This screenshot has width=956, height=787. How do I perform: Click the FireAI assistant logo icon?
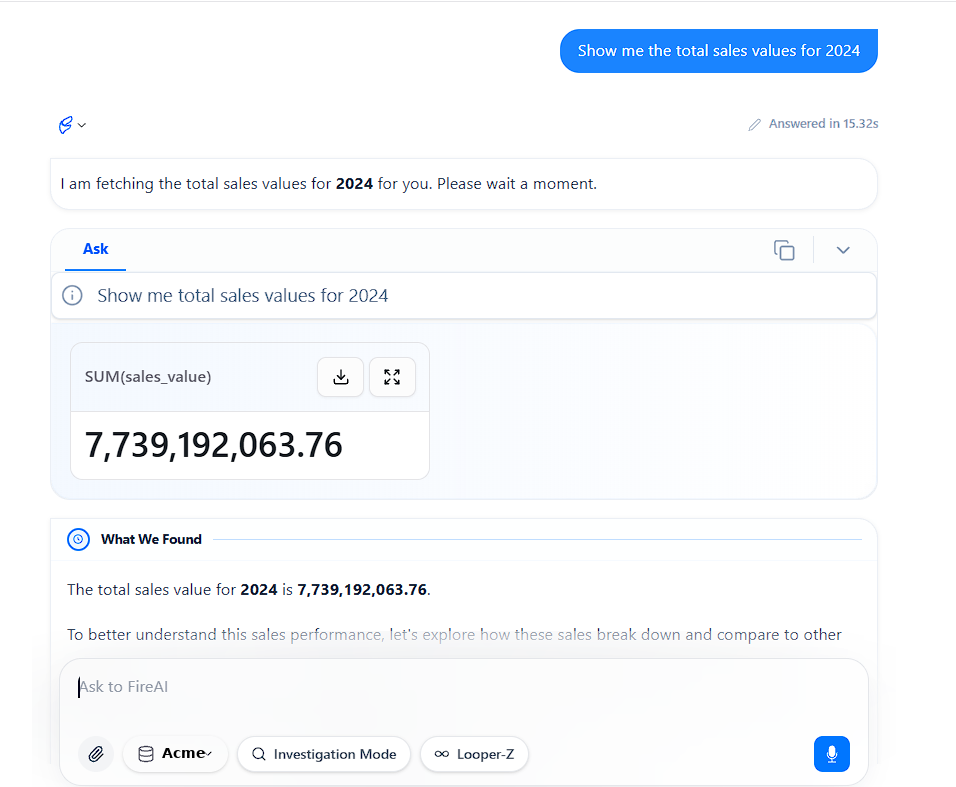point(65,125)
